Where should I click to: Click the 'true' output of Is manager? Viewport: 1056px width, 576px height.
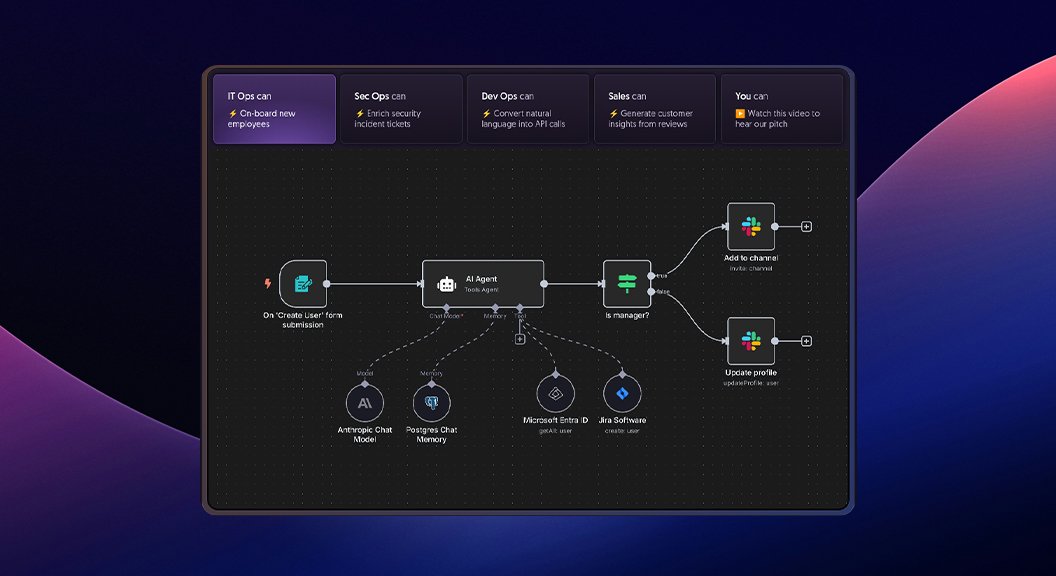(652, 275)
